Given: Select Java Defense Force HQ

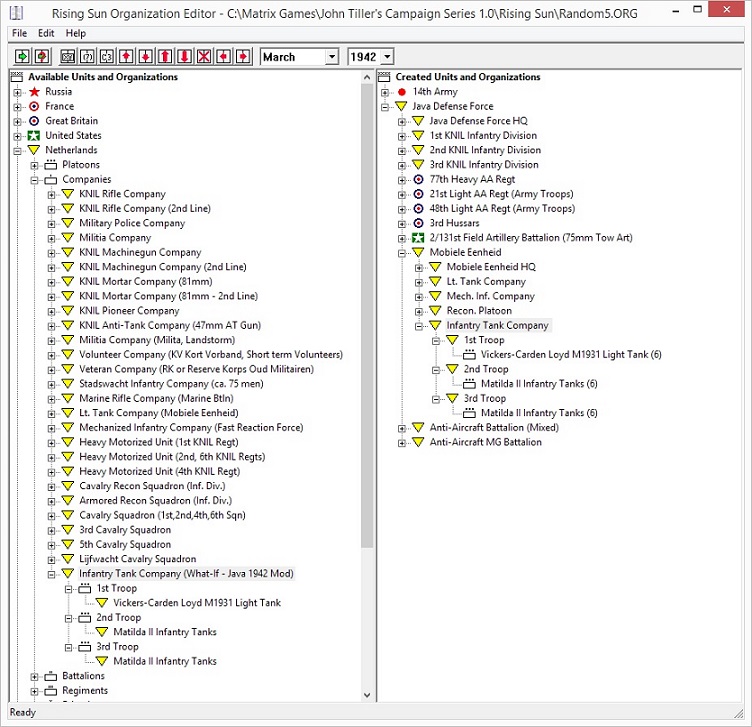Looking at the screenshot, I should point(478,121).
